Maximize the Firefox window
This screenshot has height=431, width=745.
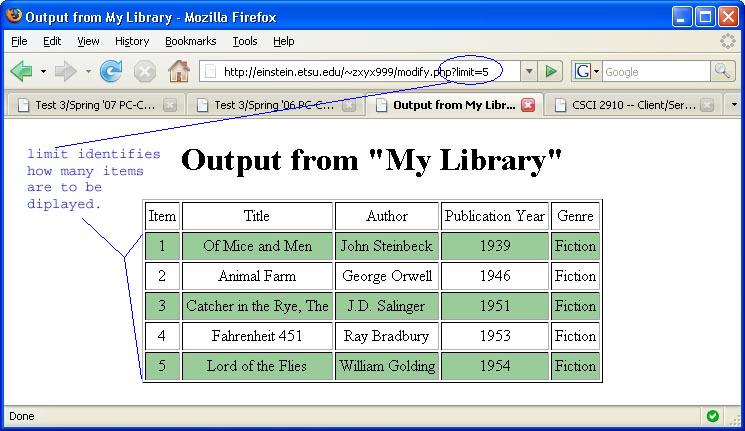(x=705, y=17)
